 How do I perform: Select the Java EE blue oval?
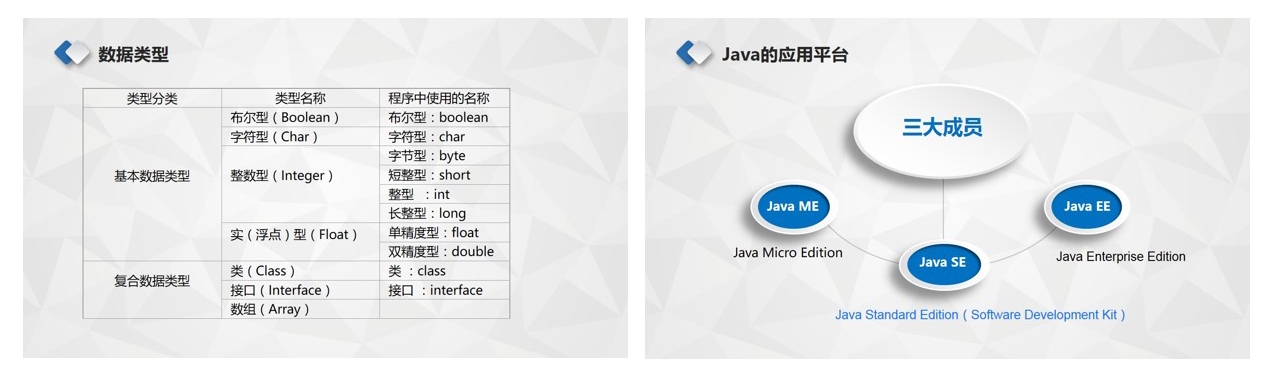click(x=1092, y=207)
